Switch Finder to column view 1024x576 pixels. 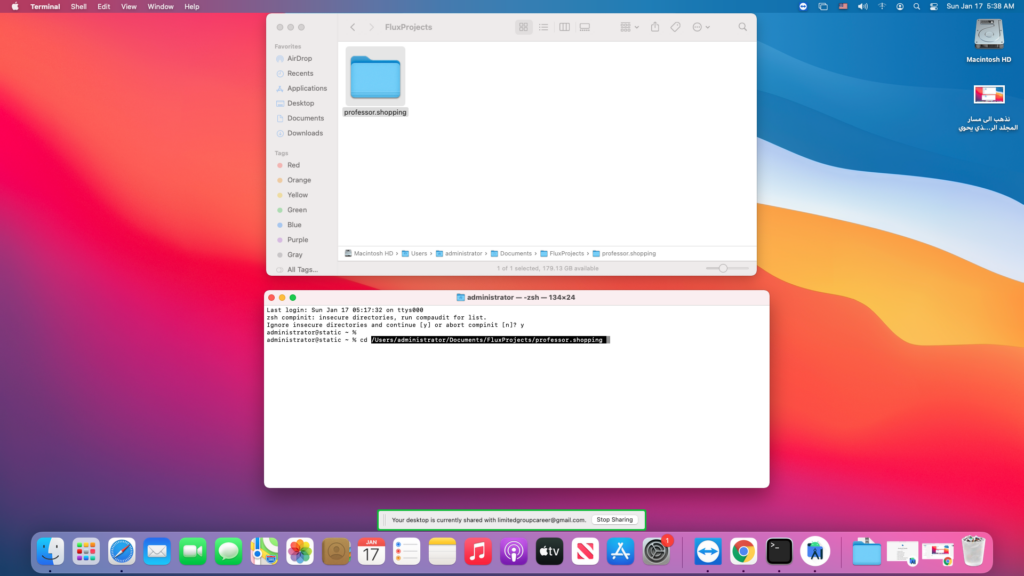click(x=564, y=27)
